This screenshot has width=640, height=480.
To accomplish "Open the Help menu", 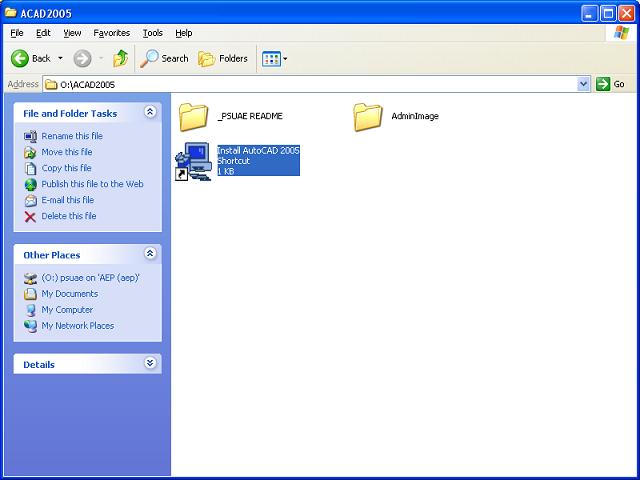I will coord(184,33).
